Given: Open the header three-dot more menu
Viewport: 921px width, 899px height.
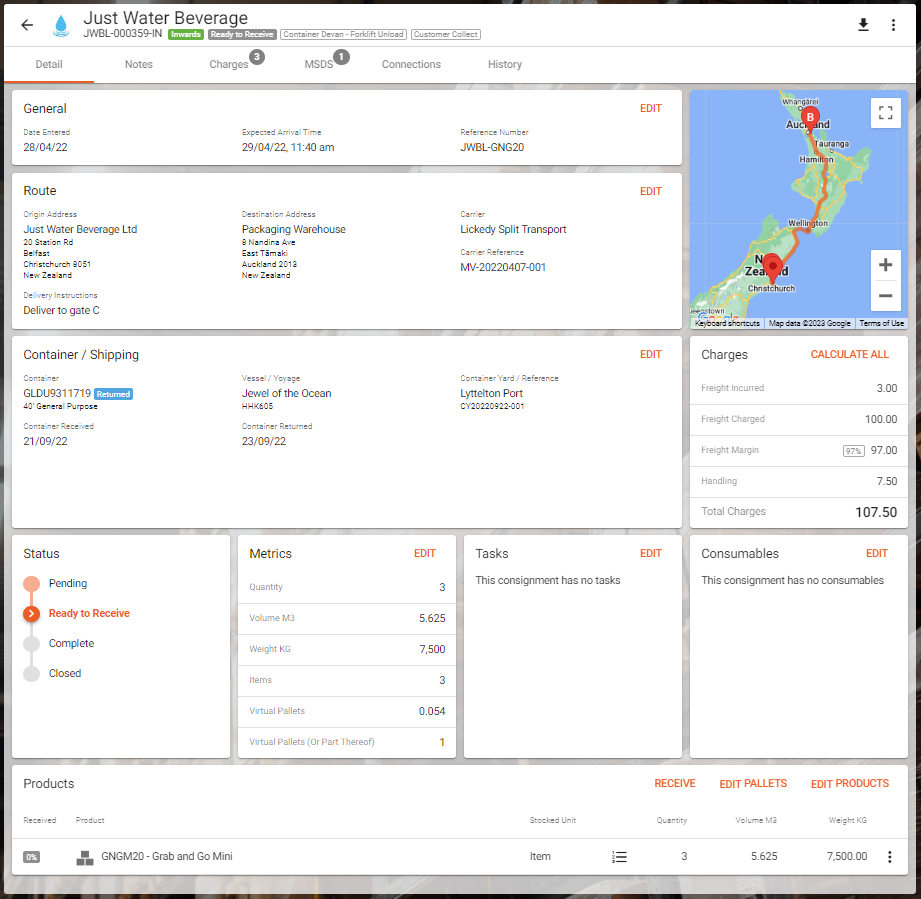Looking at the screenshot, I should (x=893, y=25).
